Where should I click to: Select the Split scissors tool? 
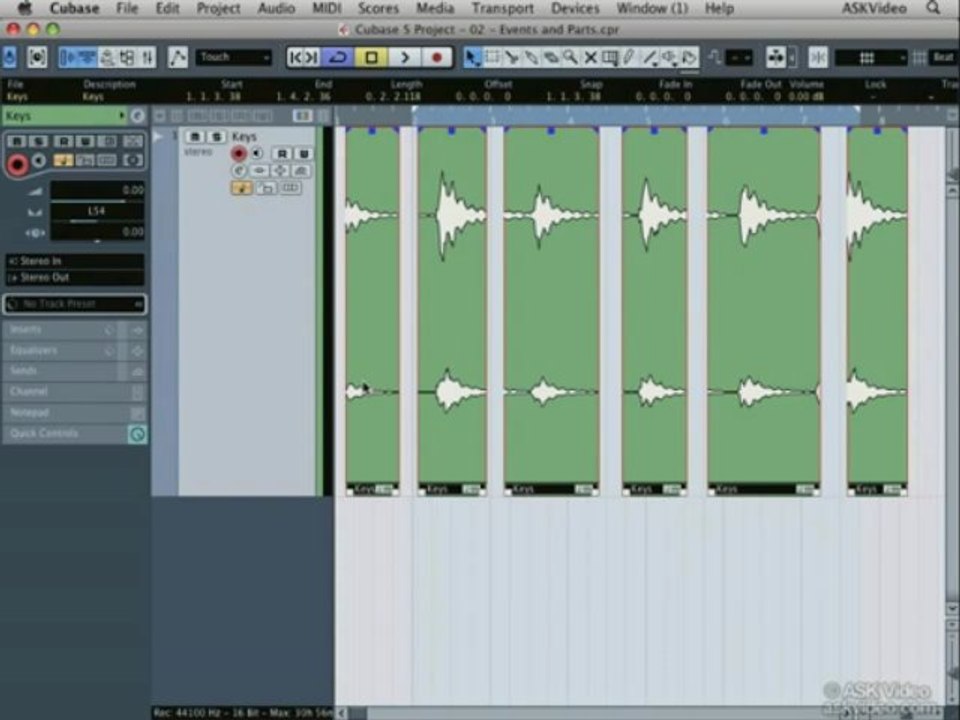click(x=511, y=58)
